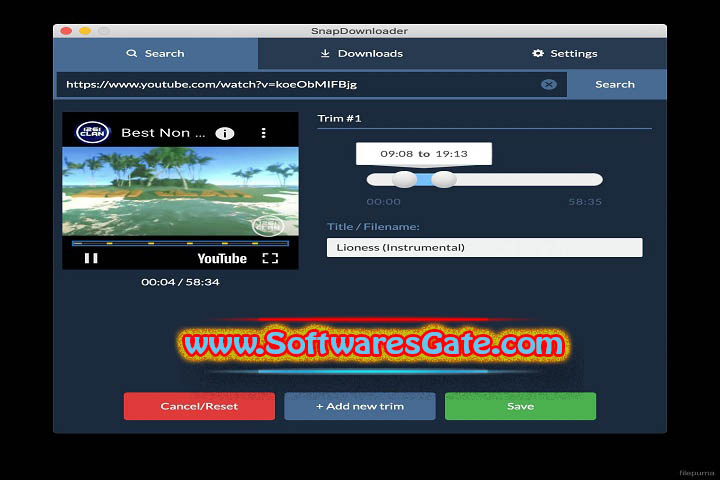Clear the URL with the X icon
720x480 pixels.
click(x=548, y=85)
